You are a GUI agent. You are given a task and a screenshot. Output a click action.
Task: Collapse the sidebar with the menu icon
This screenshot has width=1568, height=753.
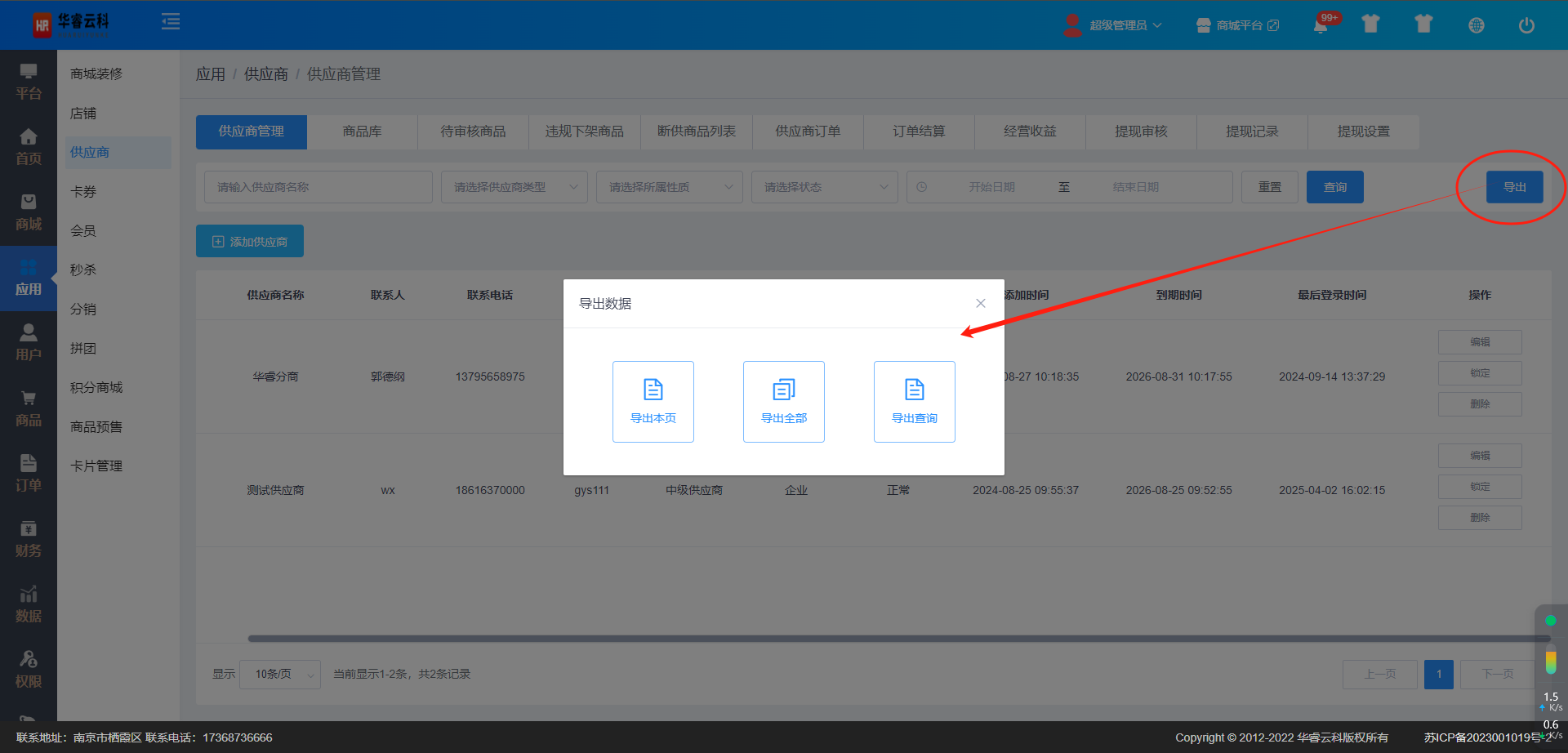[x=171, y=22]
